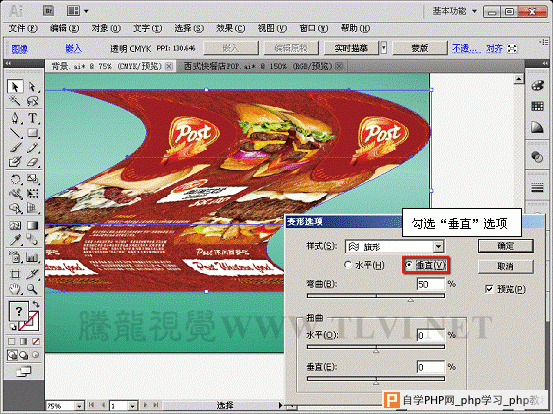Screen dimensions: 553x414
Task: Click the 弯曲 bend slider track
Action: click(x=376, y=296)
